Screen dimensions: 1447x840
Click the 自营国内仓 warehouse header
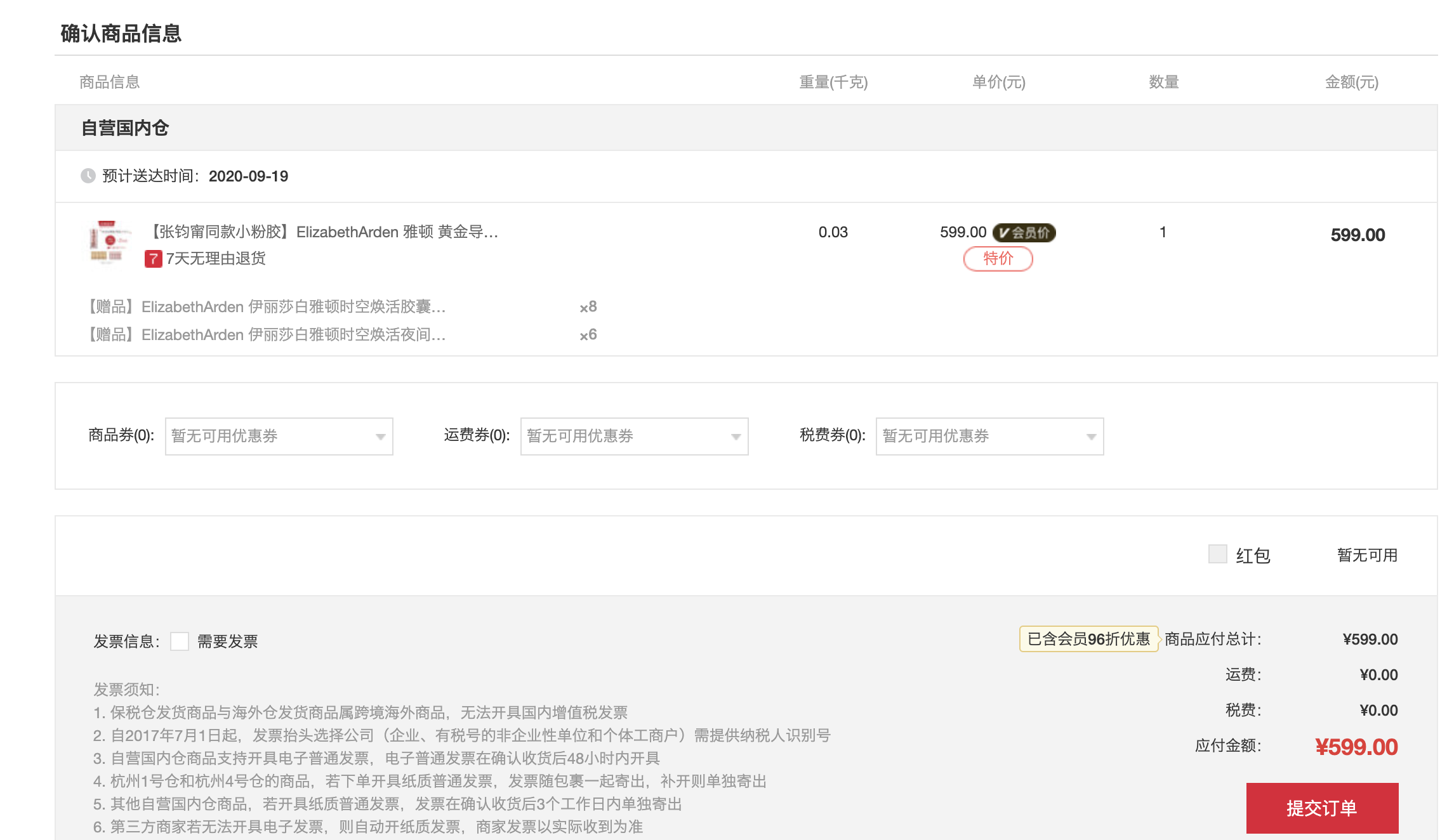[x=125, y=128]
